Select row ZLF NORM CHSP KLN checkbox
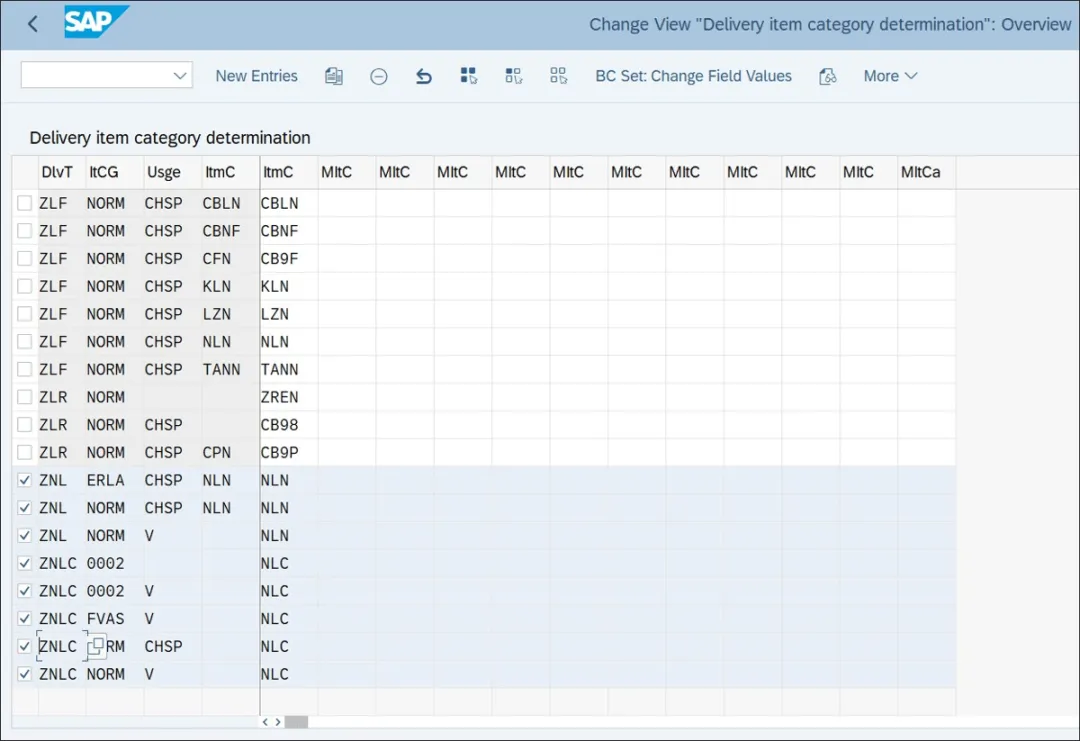 pos(25,286)
